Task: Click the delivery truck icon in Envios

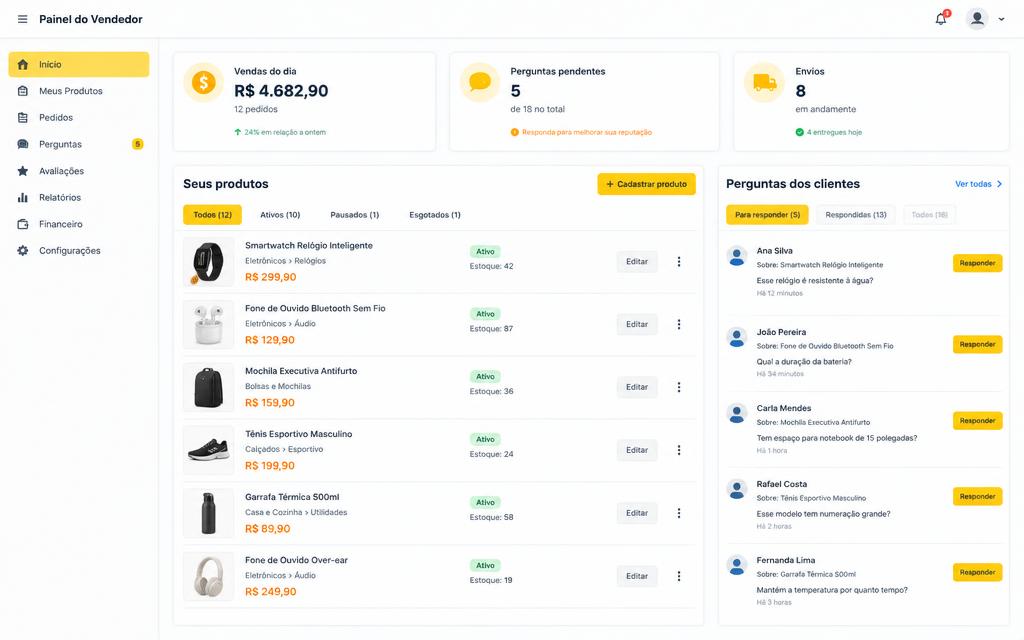Action: pyautogui.click(x=765, y=82)
